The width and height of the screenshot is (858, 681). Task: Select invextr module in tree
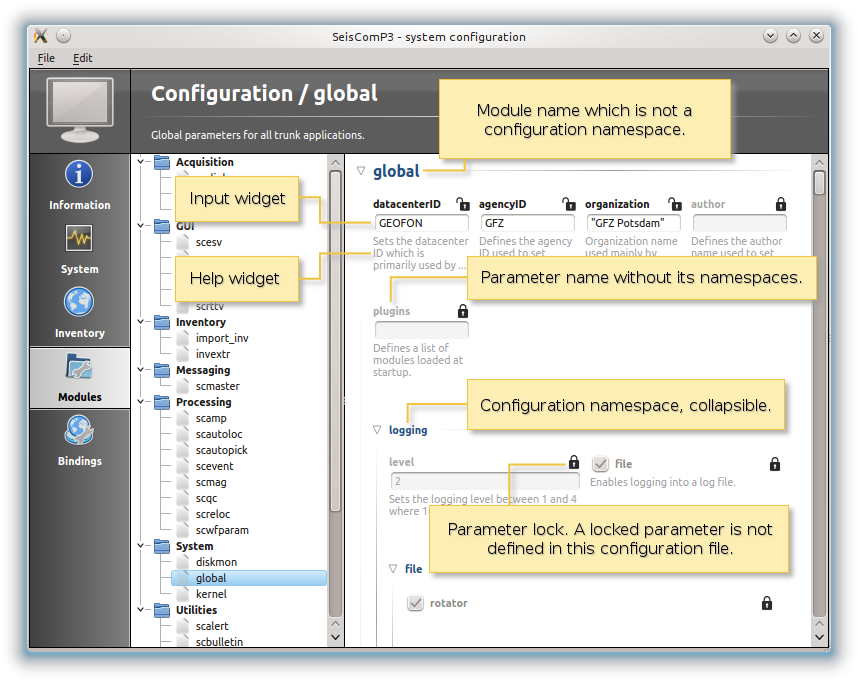click(x=213, y=354)
